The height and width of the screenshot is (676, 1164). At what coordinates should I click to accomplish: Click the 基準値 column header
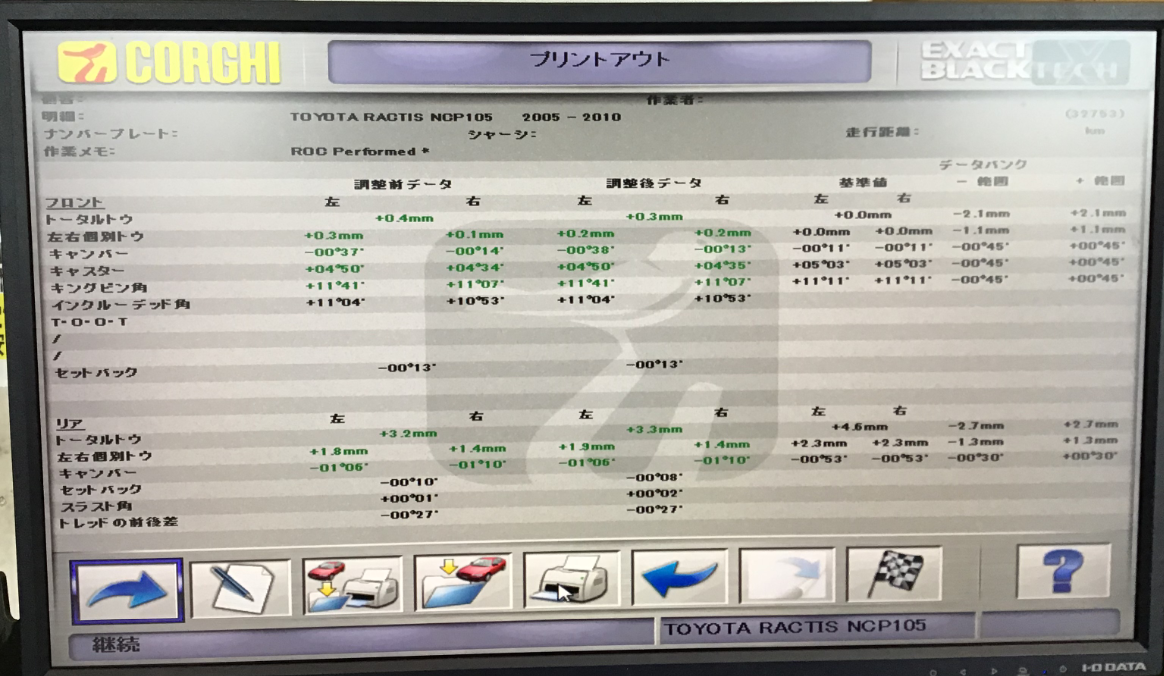click(863, 182)
